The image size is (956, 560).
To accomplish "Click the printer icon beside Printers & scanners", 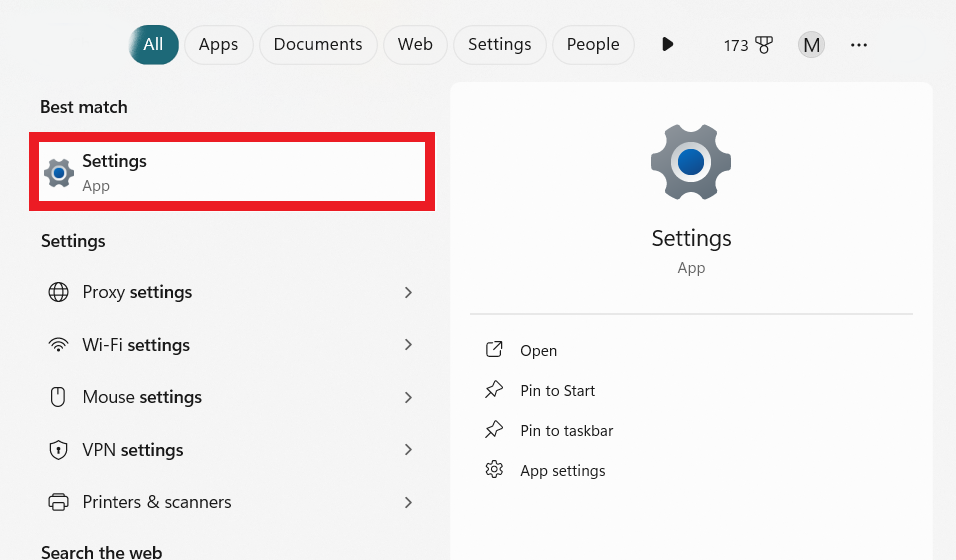I will 59,502.
